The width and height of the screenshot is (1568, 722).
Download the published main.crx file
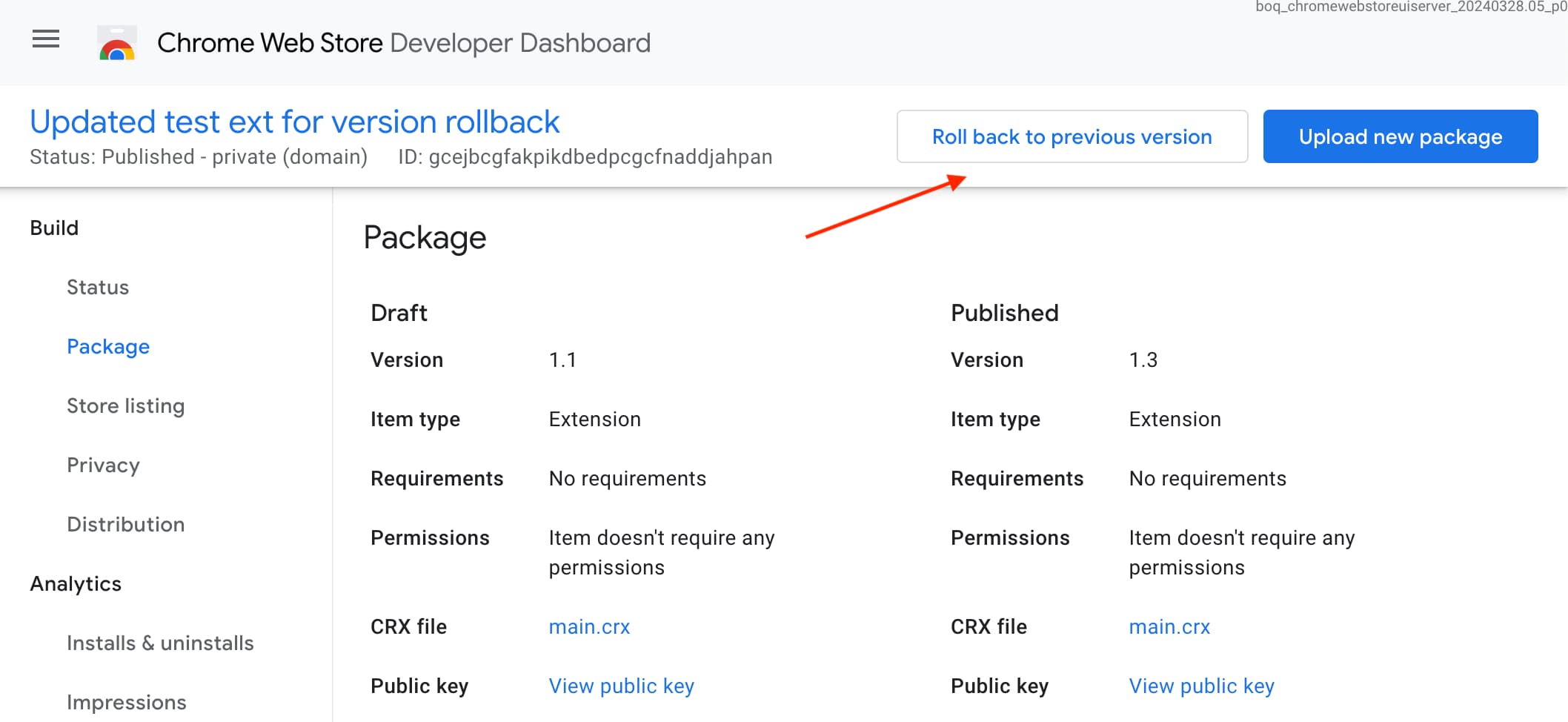coord(1169,626)
